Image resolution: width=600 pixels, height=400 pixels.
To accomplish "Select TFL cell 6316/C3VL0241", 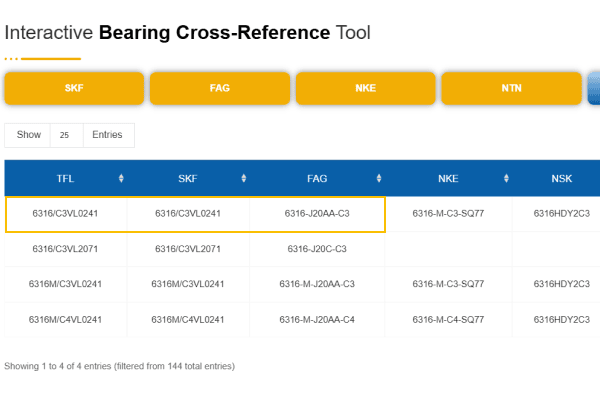I will (x=65, y=214).
